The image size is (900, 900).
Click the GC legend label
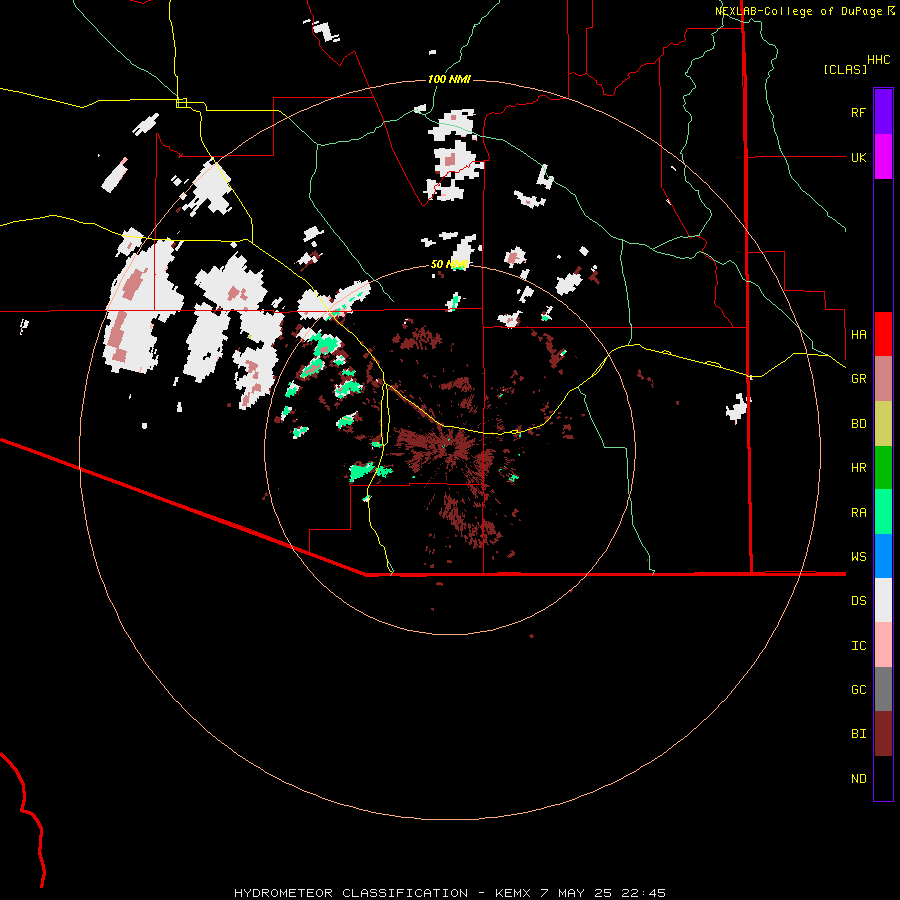(x=858, y=689)
